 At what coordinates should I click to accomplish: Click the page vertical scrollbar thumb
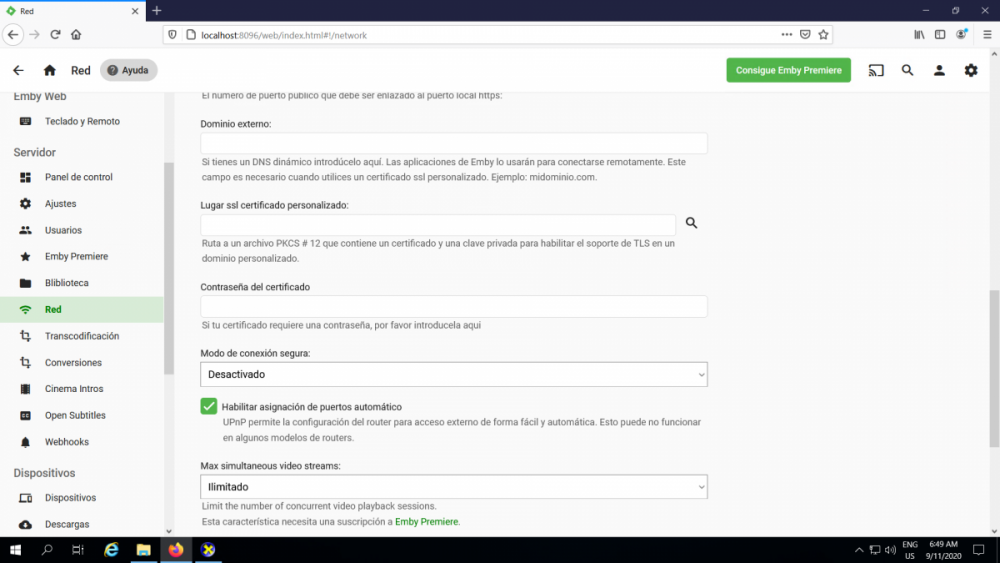click(x=994, y=369)
